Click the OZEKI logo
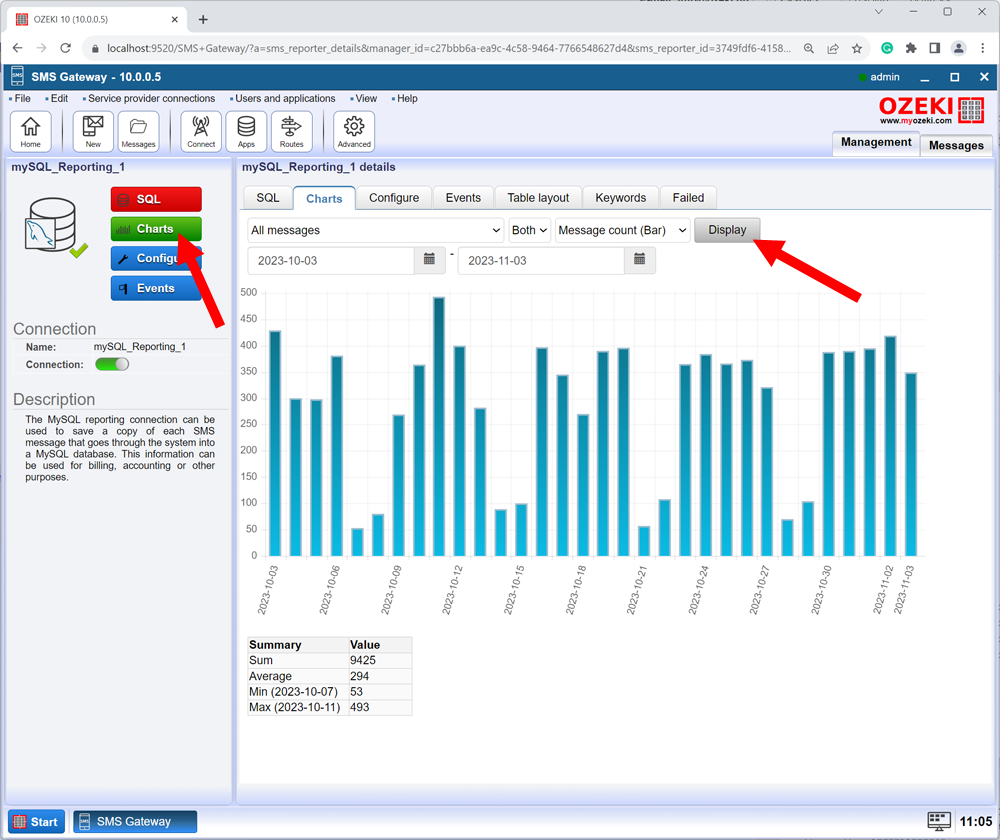This screenshot has height=840, width=1000. (x=931, y=110)
